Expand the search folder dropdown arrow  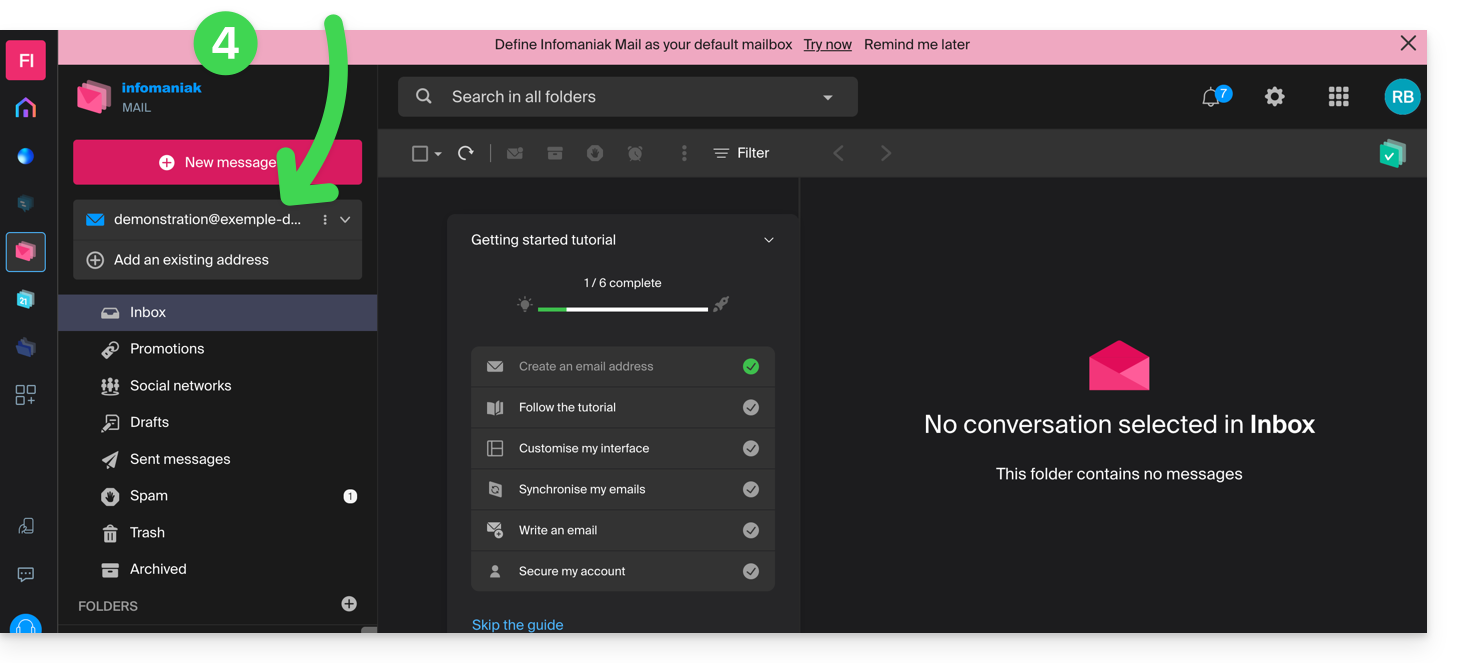pyautogui.click(x=828, y=97)
